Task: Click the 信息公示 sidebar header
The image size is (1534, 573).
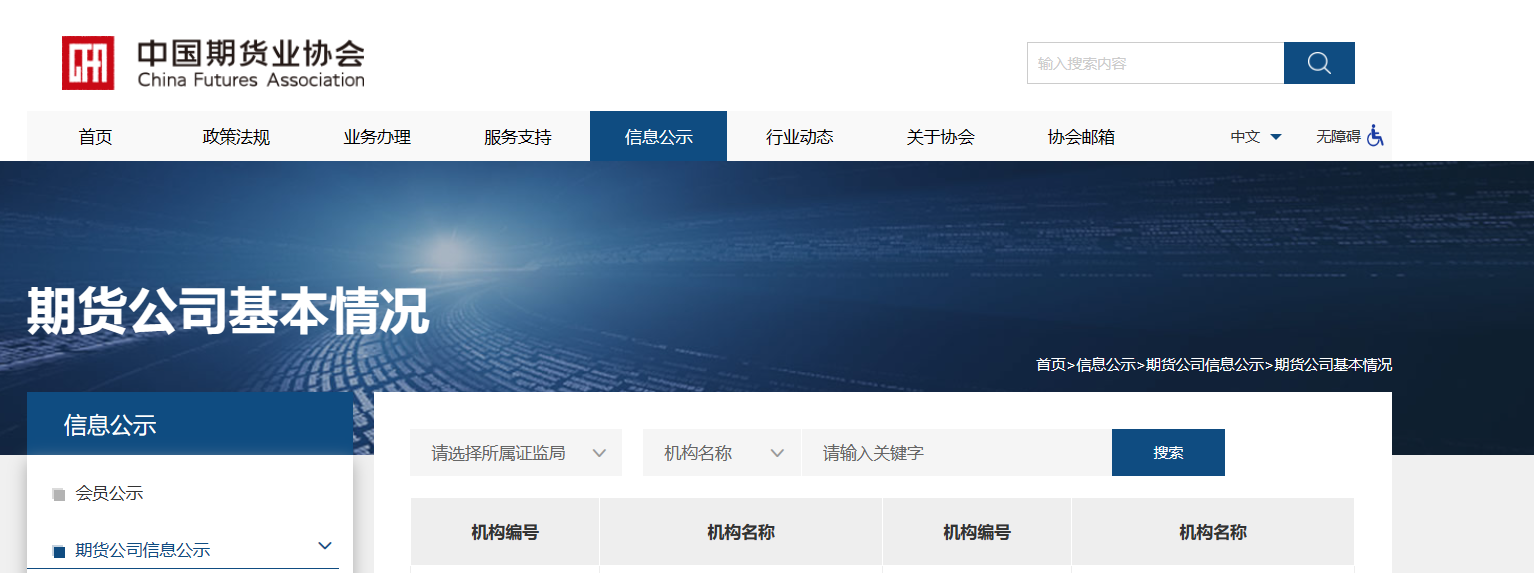Action: [x=190, y=425]
